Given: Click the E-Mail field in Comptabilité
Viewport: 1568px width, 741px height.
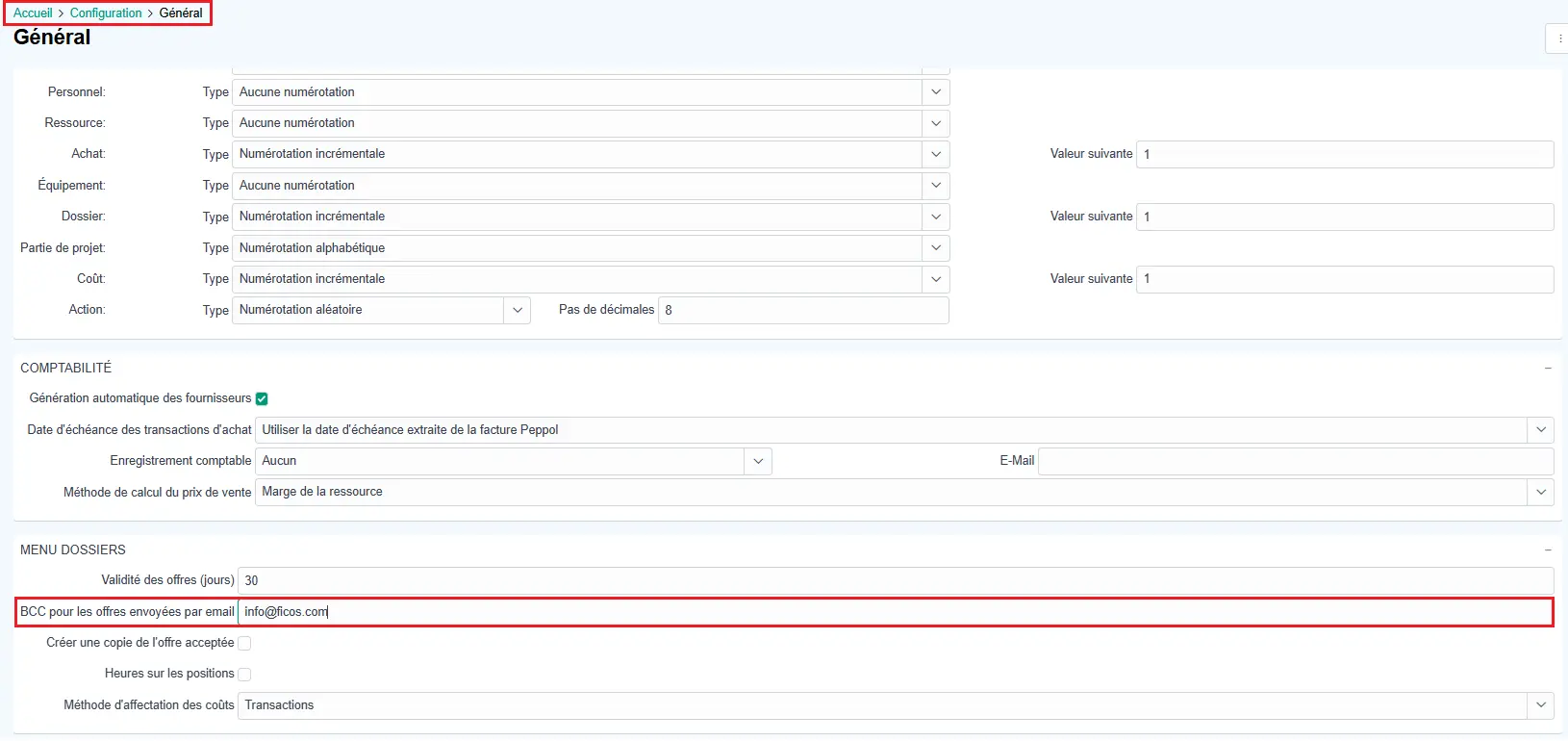Looking at the screenshot, I should click(x=1295, y=461).
